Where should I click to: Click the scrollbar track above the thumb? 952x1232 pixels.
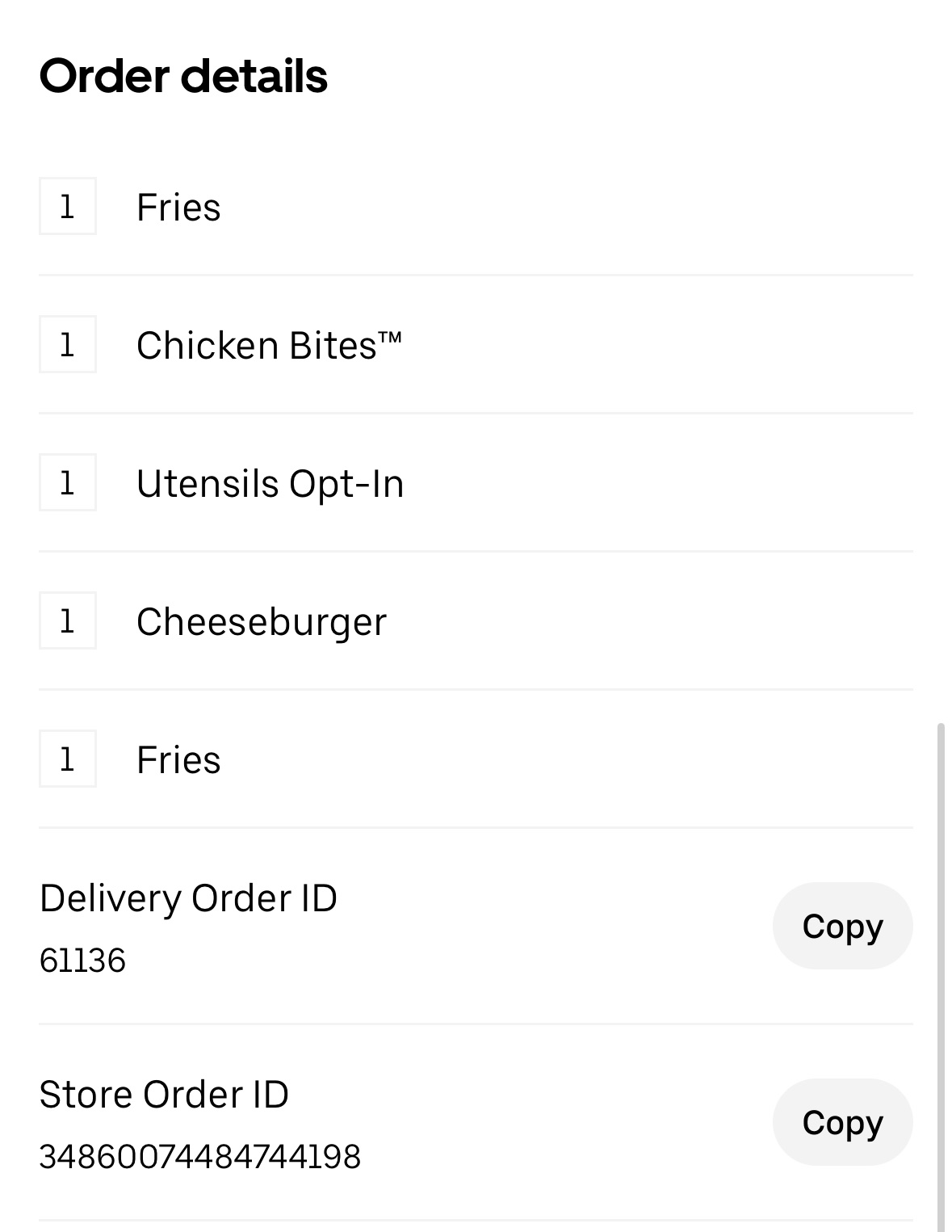(941, 364)
